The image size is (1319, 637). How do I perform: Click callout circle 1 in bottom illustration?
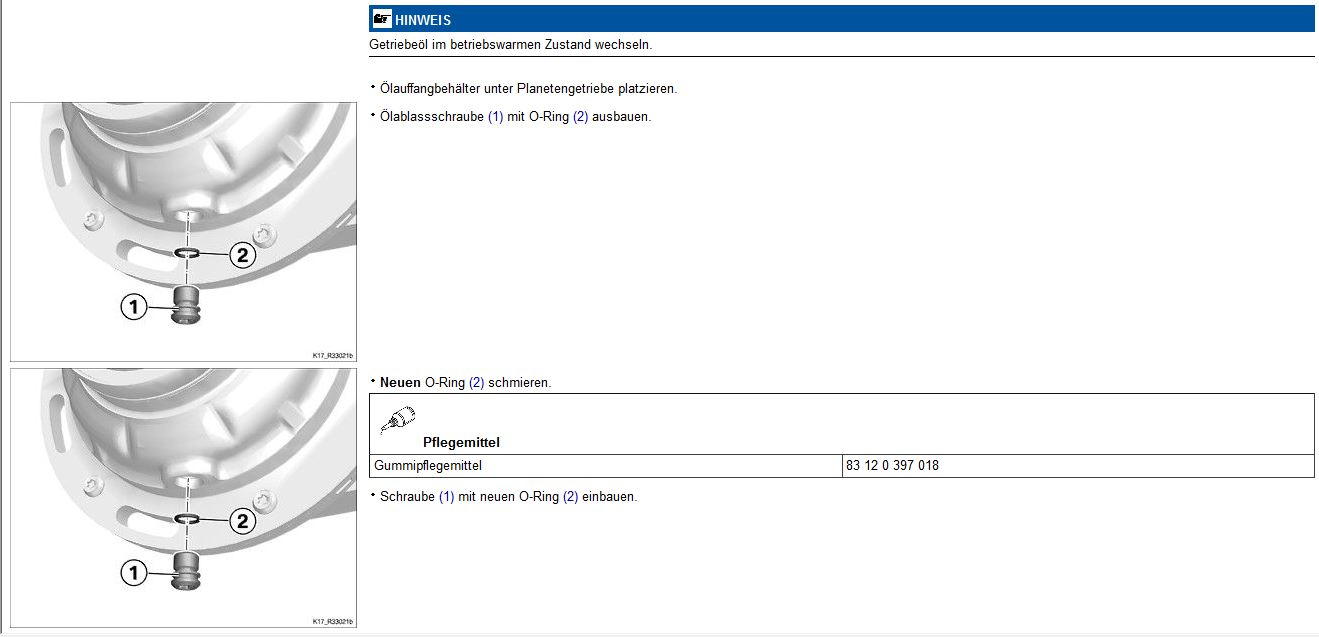point(134,573)
